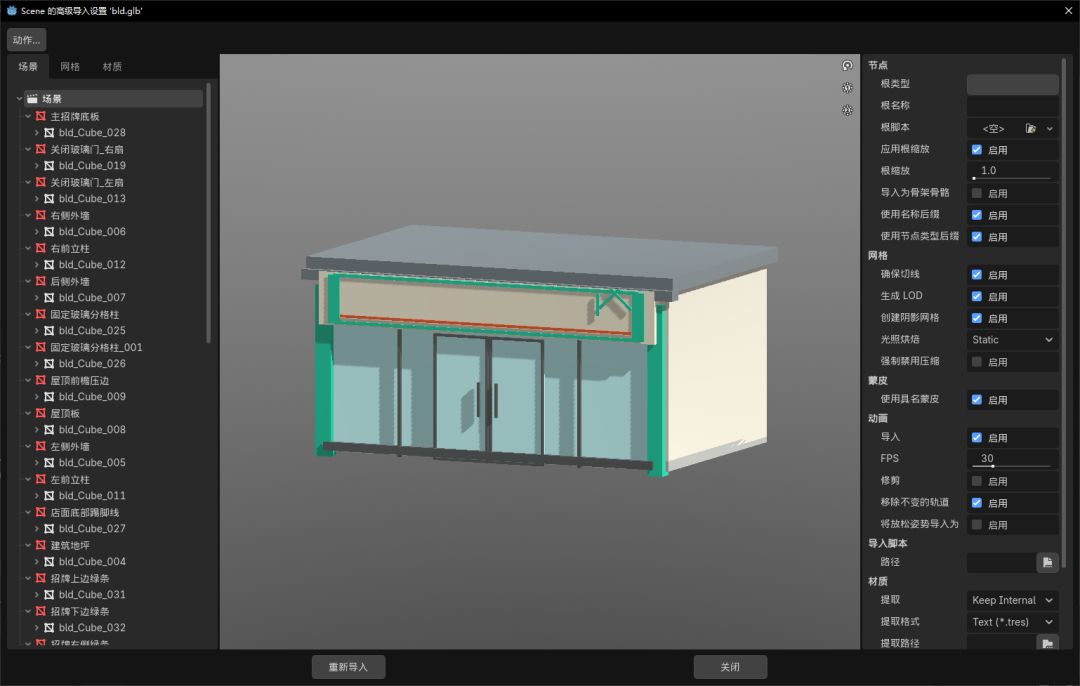Click the red mesh icon of 主招牌底板
The height and width of the screenshot is (686, 1080).
pyautogui.click(x=41, y=116)
